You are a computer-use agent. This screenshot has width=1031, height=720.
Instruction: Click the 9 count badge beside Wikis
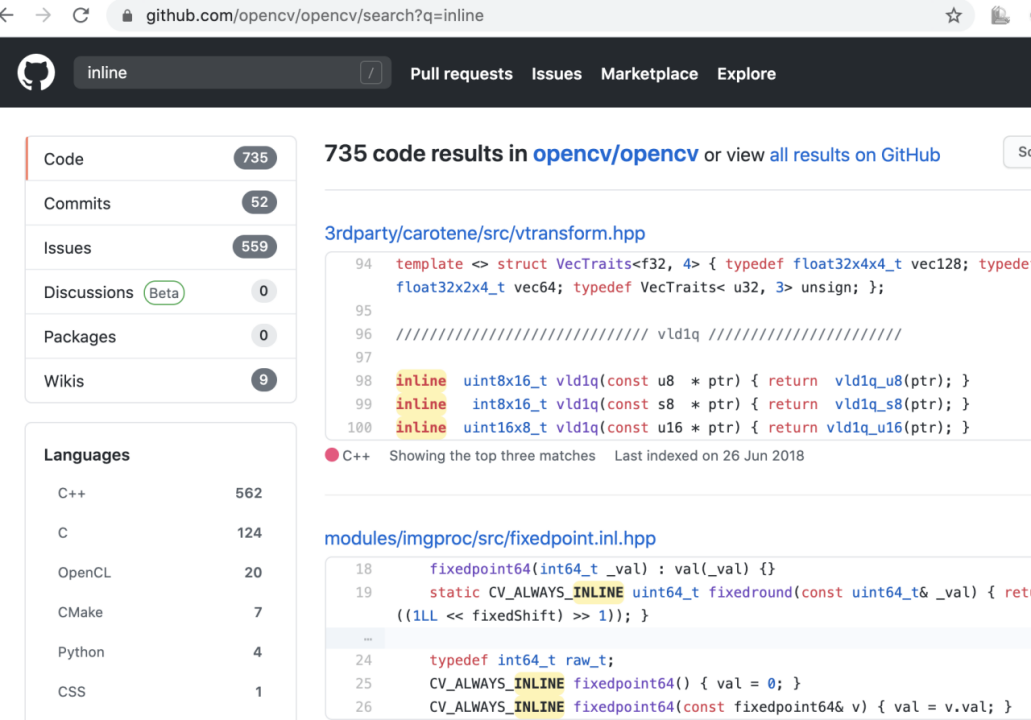pyautogui.click(x=264, y=380)
